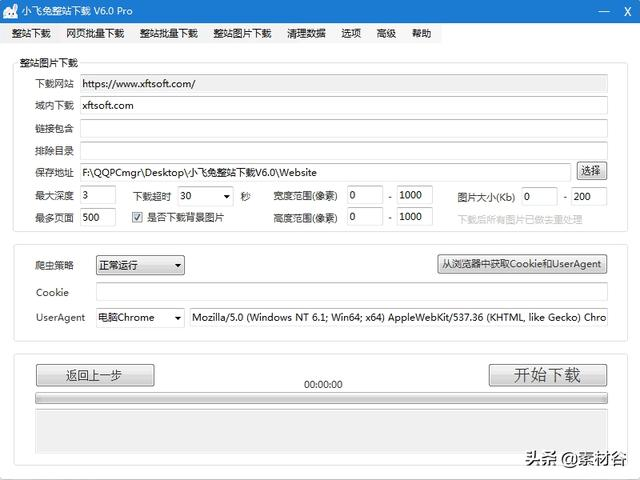The image size is (640, 480).
Task: Click the 下载后所有图片已做去重处理 note
Action: tap(520, 220)
